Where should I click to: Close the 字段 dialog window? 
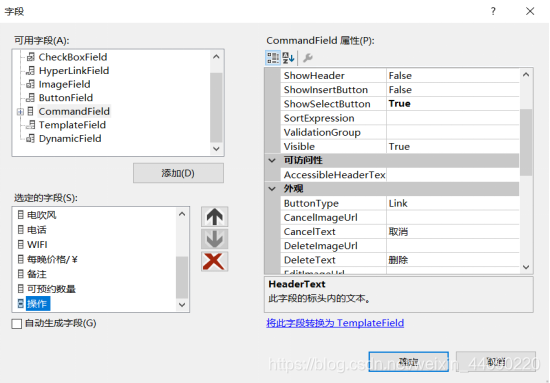point(530,11)
